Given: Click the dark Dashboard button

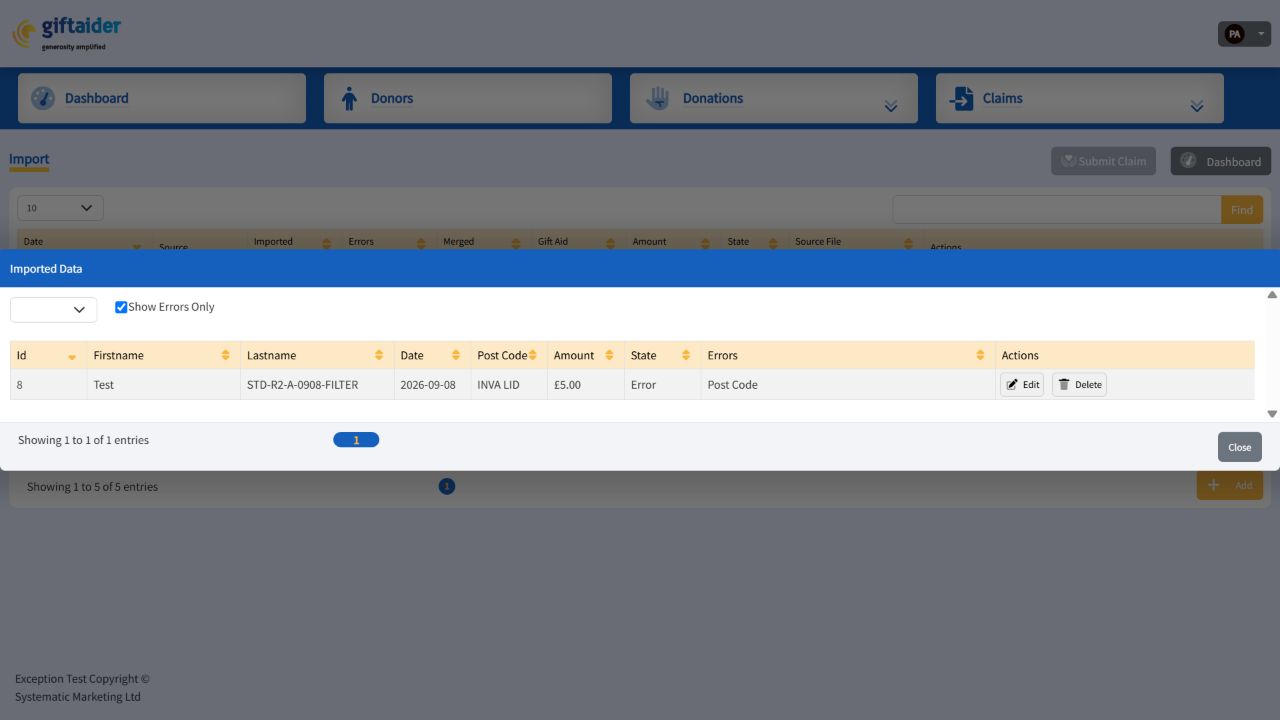Looking at the screenshot, I should (x=1221, y=161).
